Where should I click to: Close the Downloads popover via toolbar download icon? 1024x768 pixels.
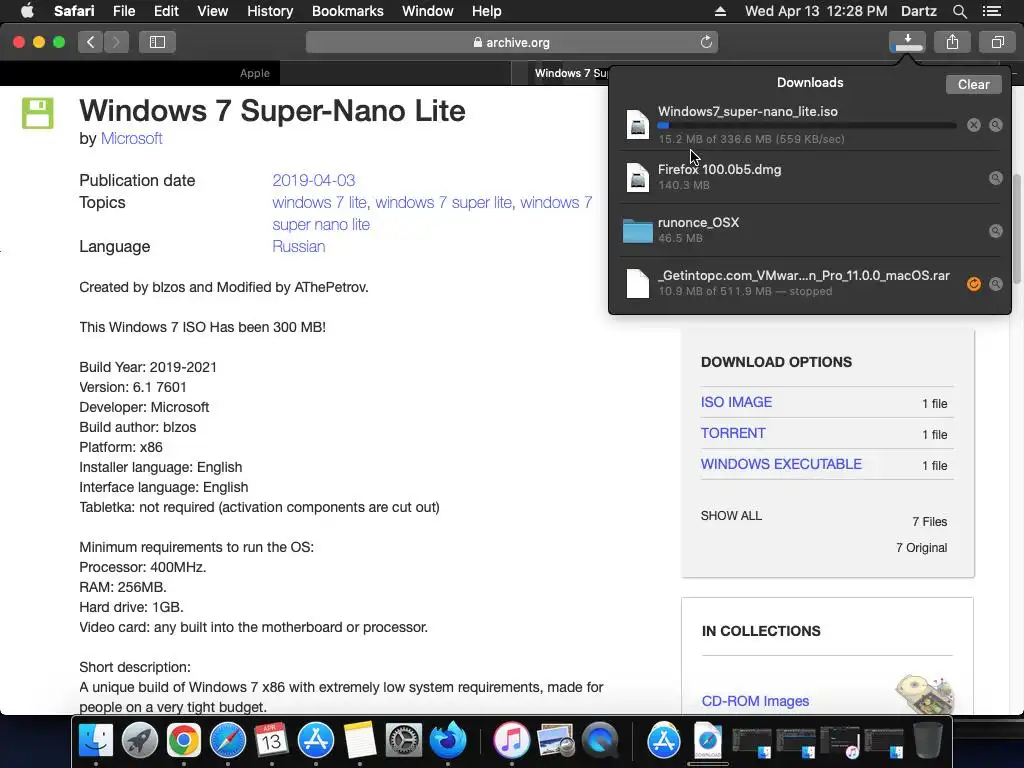pyautogui.click(x=907, y=42)
